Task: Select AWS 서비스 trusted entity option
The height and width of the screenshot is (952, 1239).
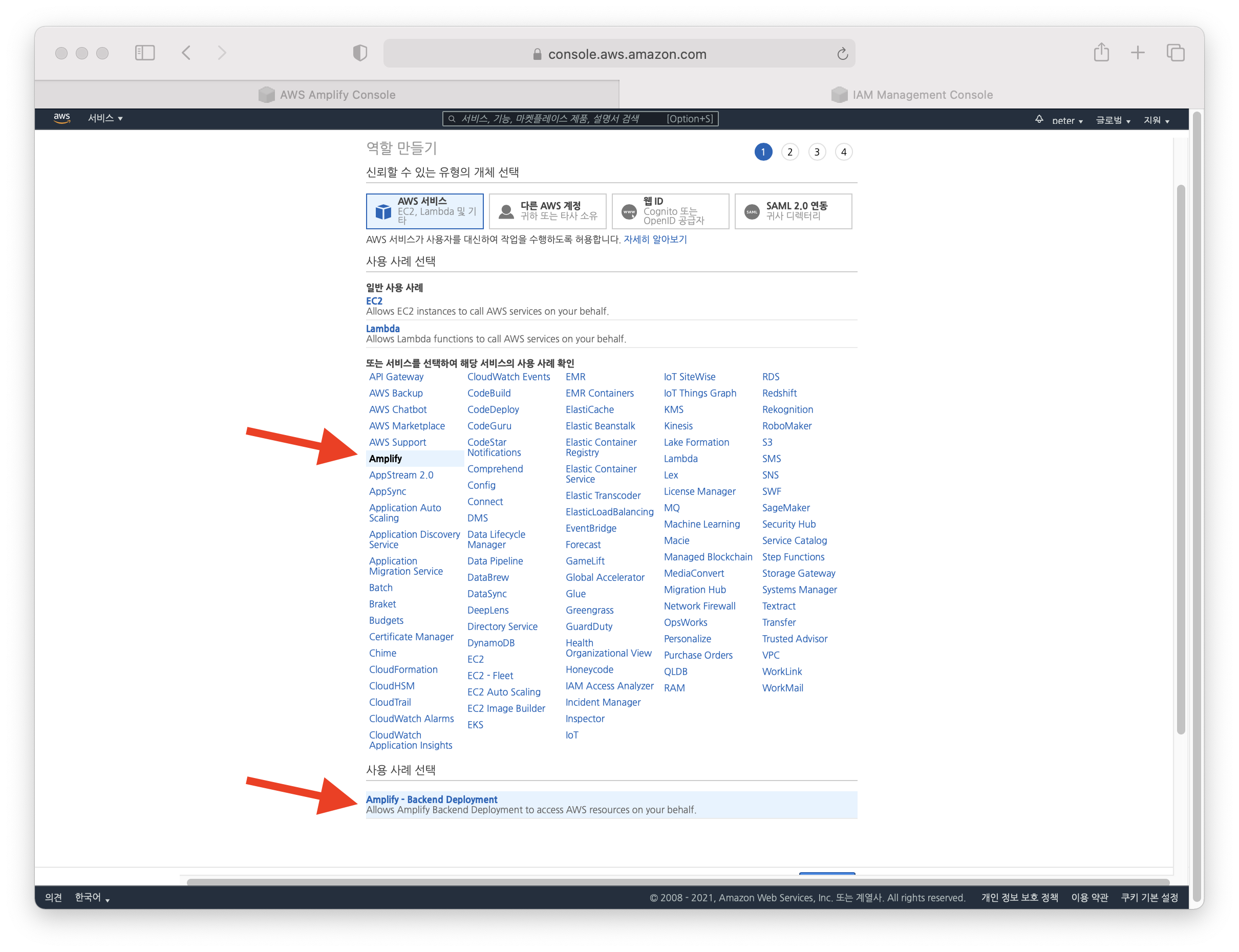Action: (x=424, y=211)
